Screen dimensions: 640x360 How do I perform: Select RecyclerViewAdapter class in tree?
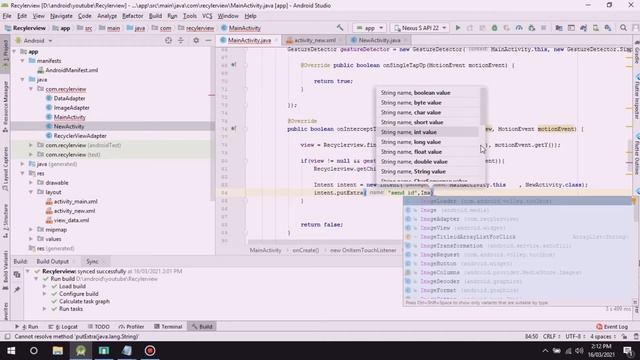(76, 136)
